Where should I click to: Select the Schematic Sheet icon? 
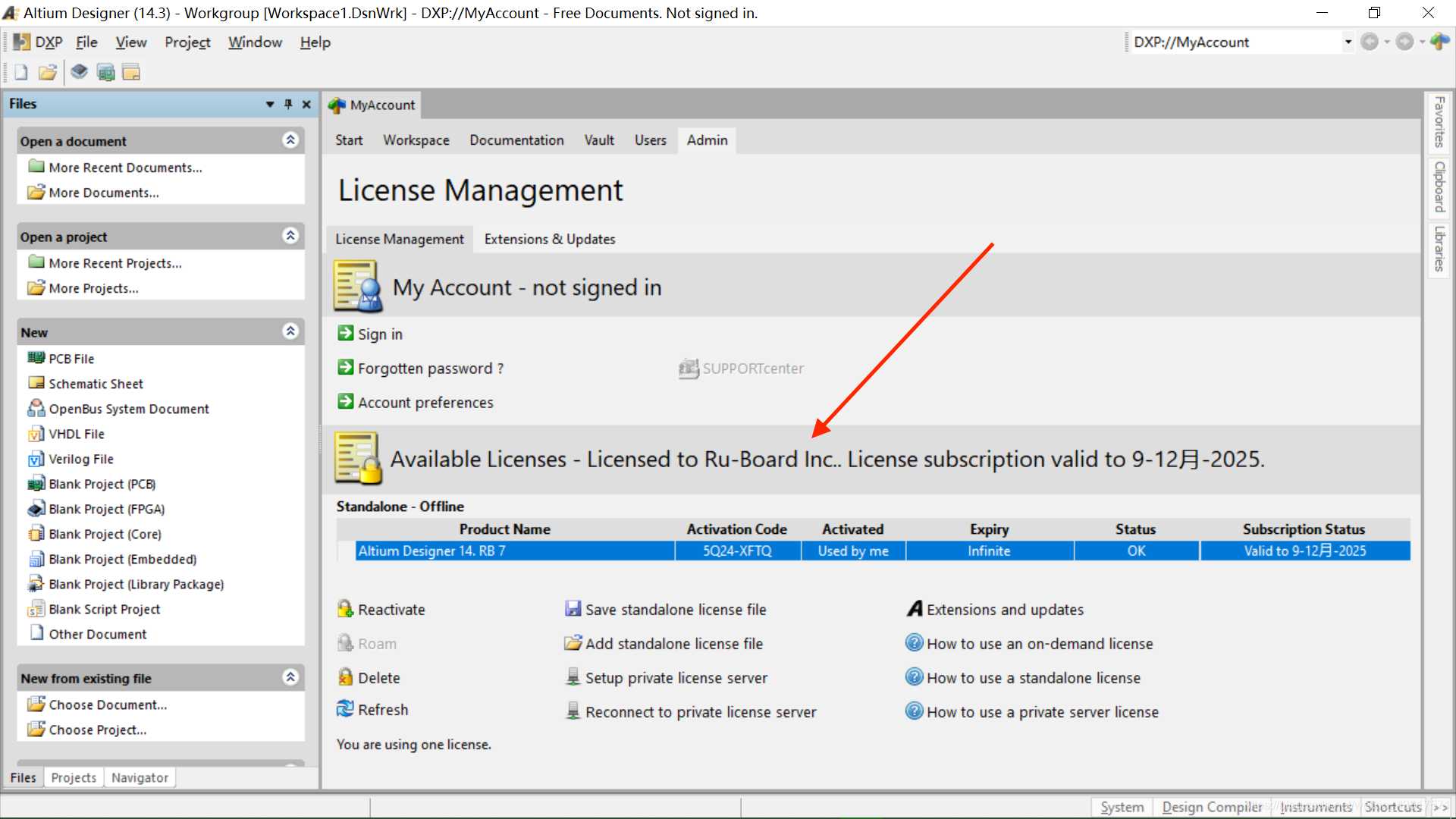coord(36,383)
